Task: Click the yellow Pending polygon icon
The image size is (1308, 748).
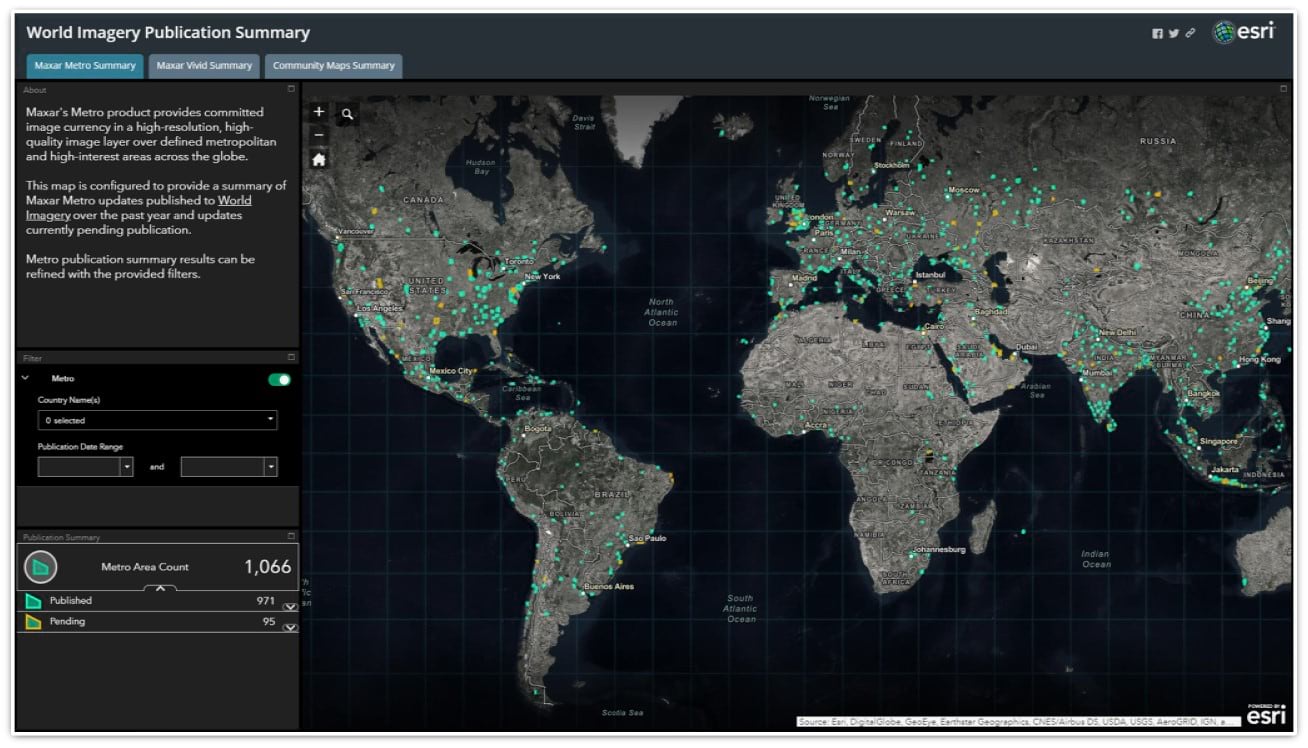Action: (33, 622)
